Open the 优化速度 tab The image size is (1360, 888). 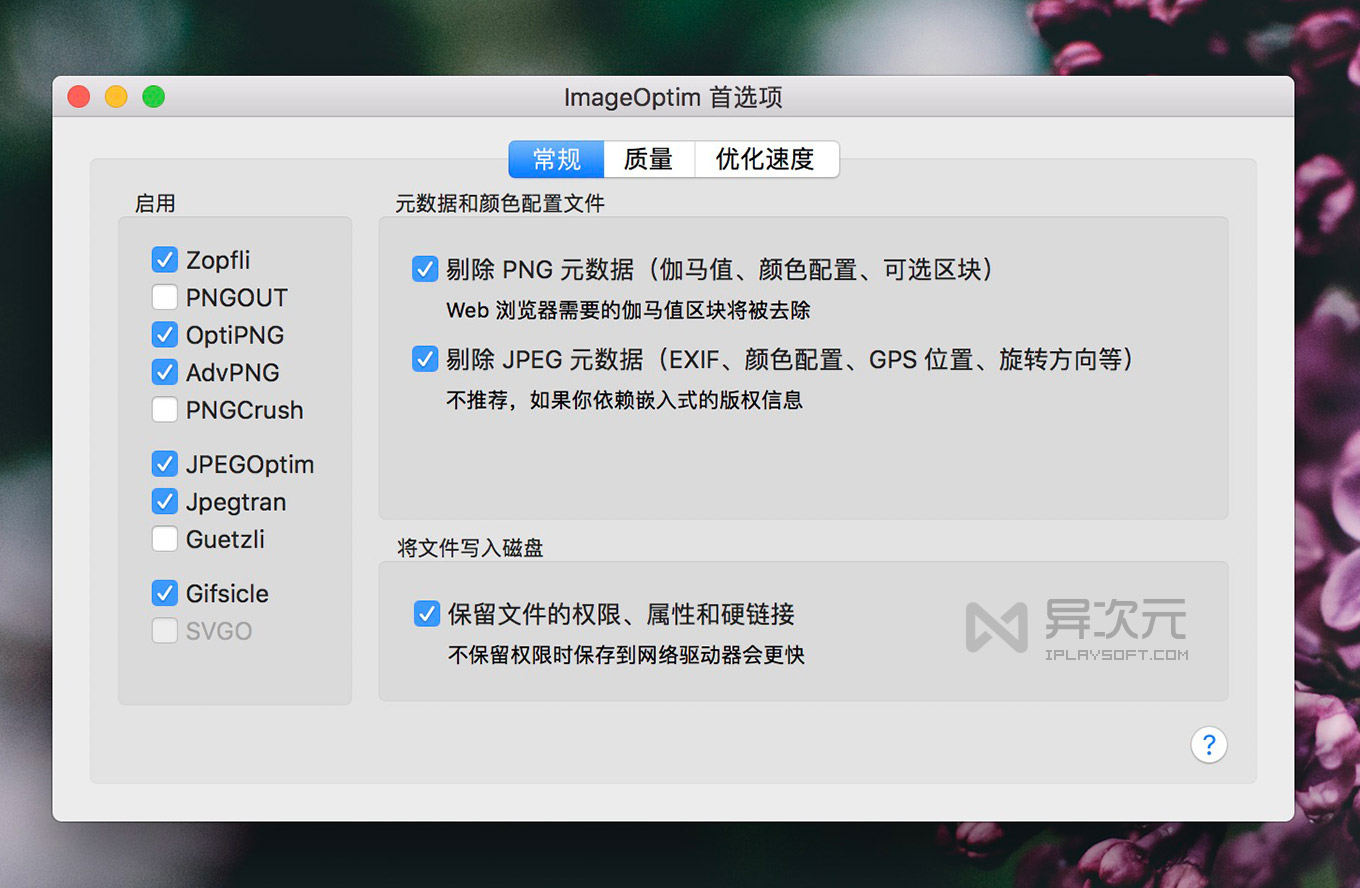[766, 159]
